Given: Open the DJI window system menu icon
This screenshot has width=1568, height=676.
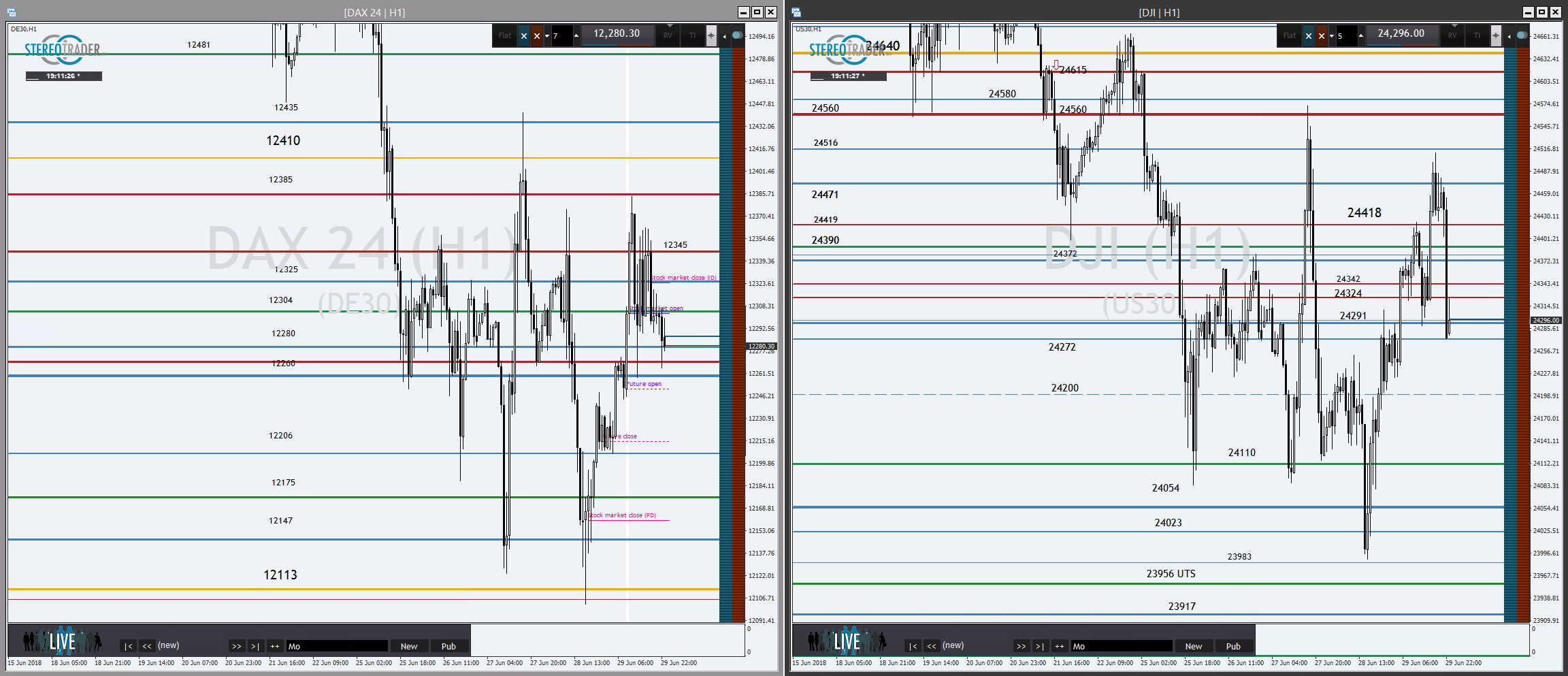Looking at the screenshot, I should 796,12.
